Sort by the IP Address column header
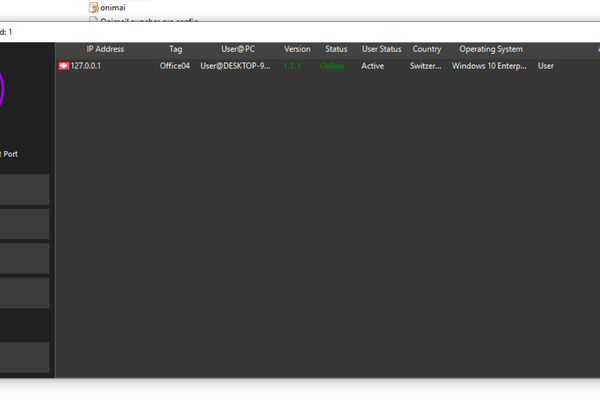Viewport: 600px width, 400px height. pos(105,49)
